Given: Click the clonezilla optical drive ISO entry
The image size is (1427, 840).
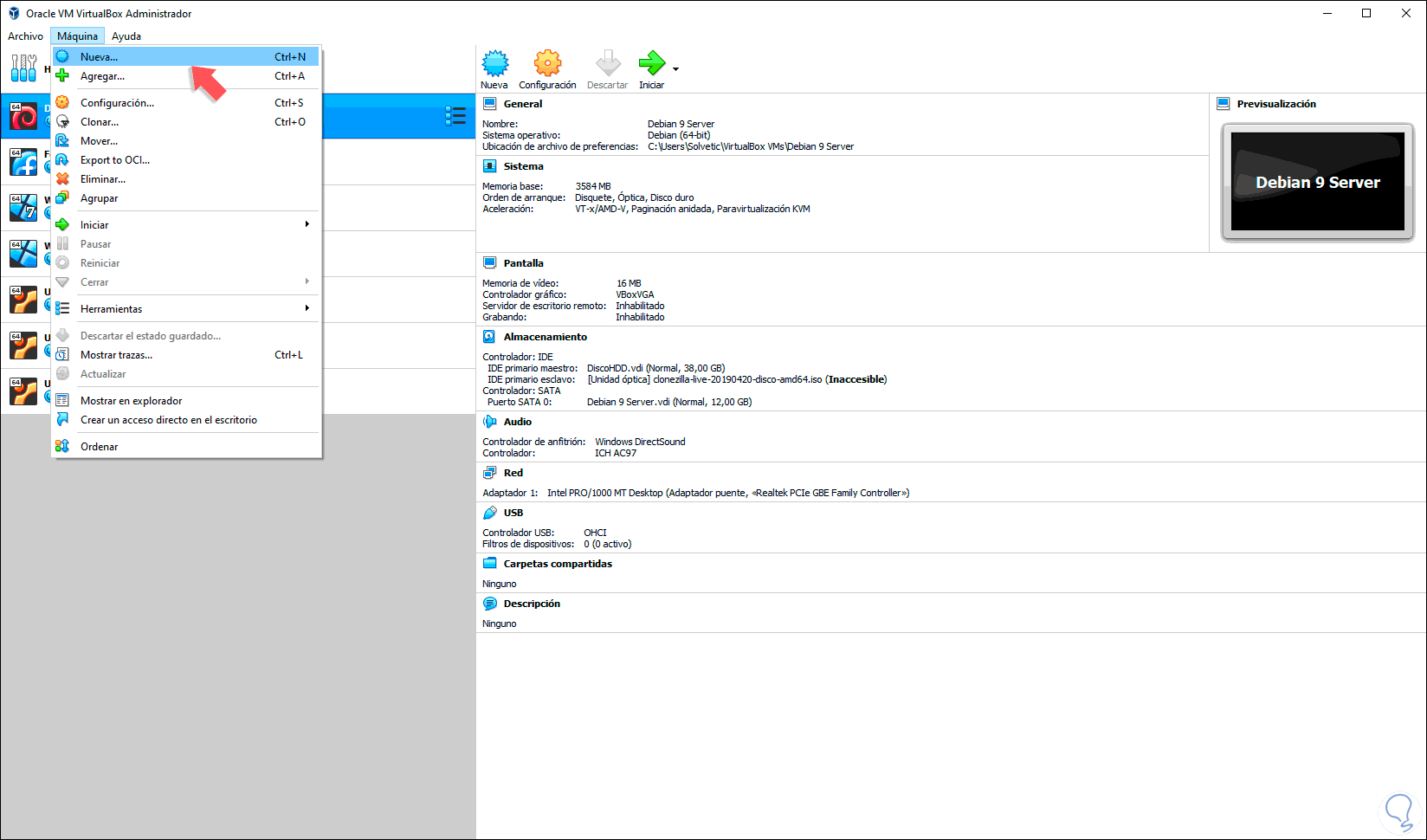Looking at the screenshot, I should point(737,379).
